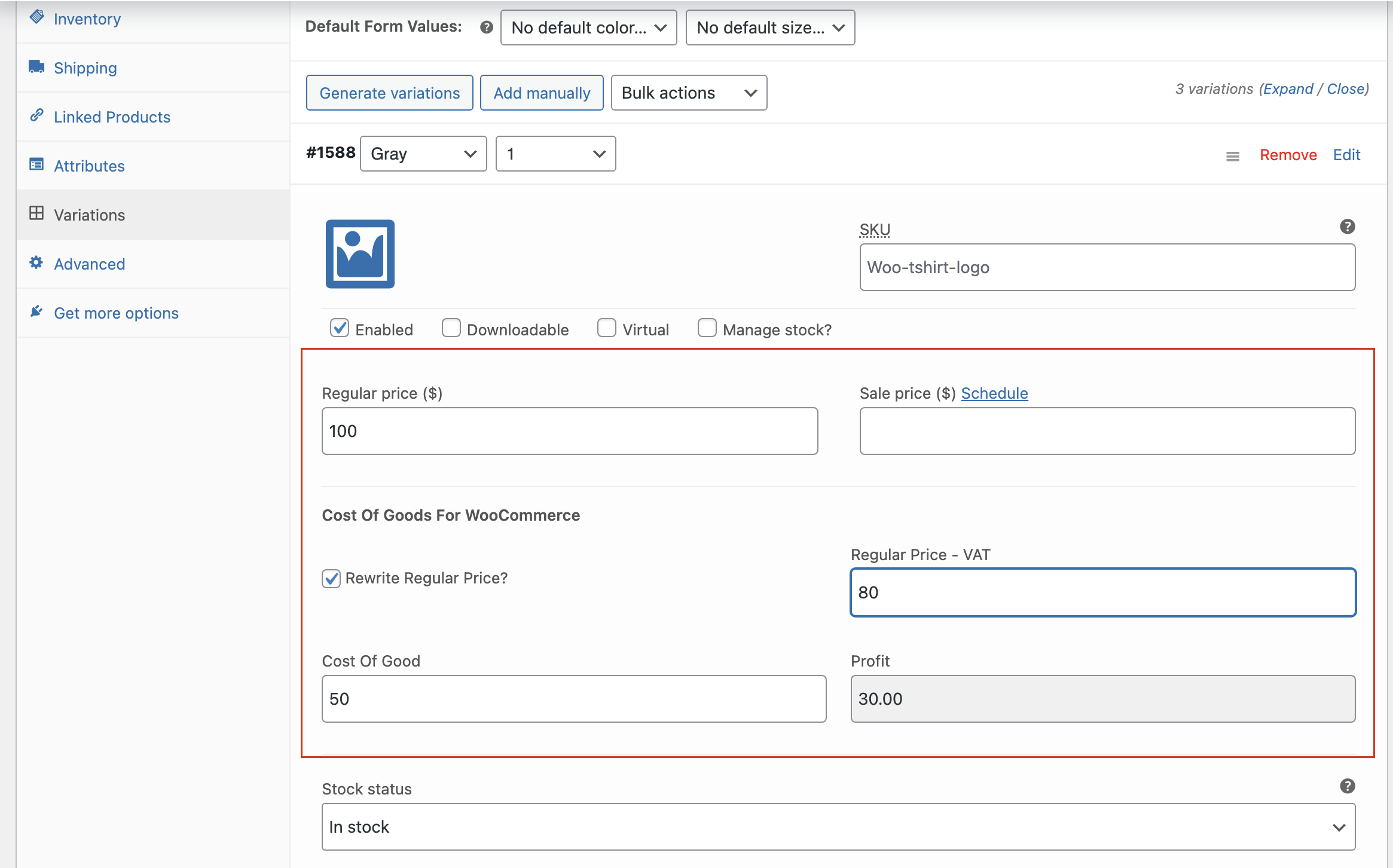This screenshot has height=868, width=1393.
Task: Open the Bulk actions dropdown
Action: click(689, 93)
